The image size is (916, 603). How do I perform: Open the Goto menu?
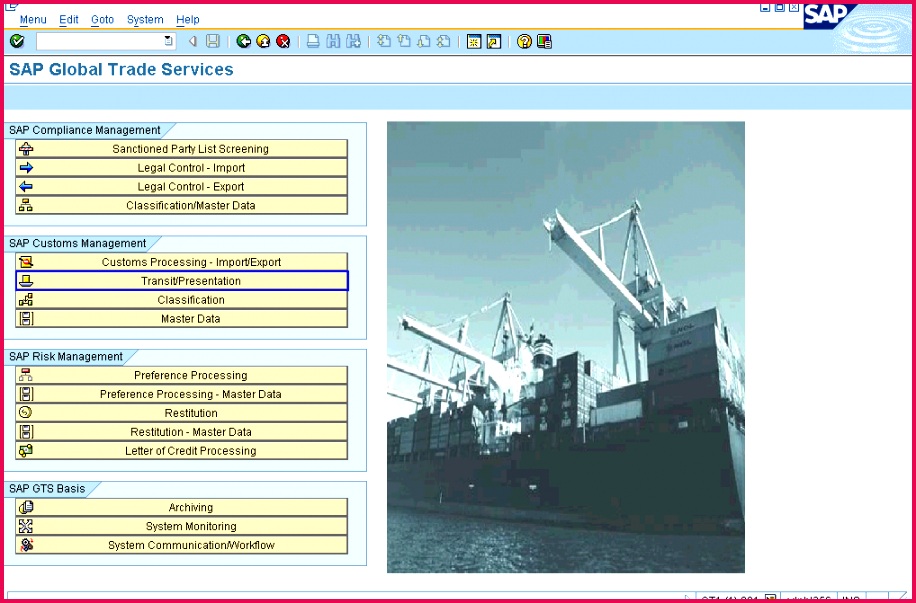[x=102, y=19]
